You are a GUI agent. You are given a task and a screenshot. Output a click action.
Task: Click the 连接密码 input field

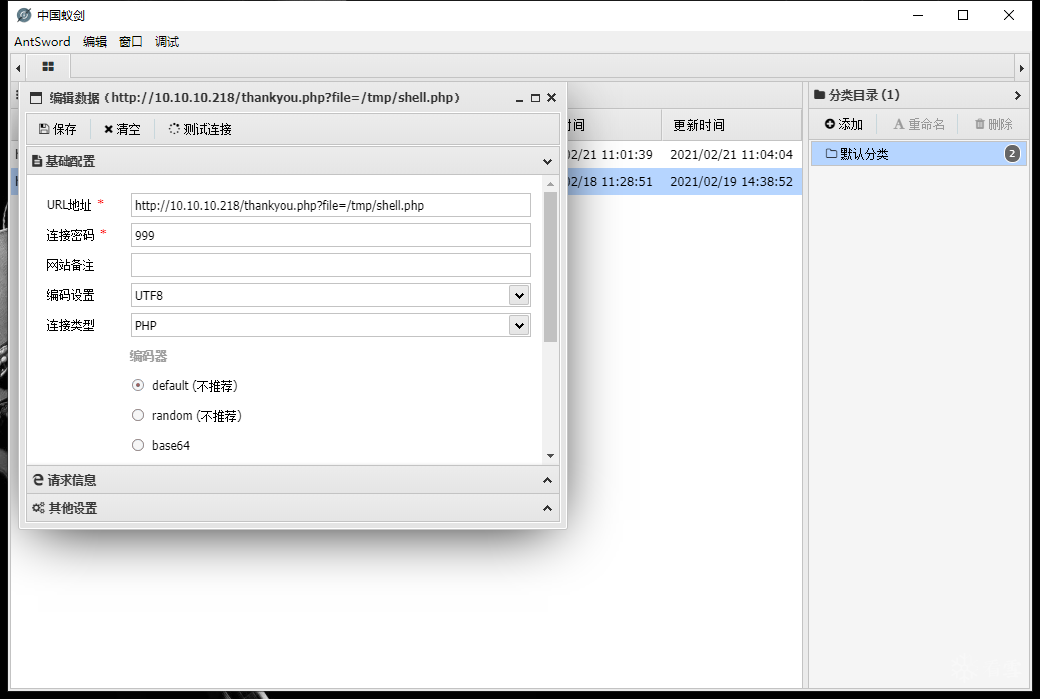[330, 235]
